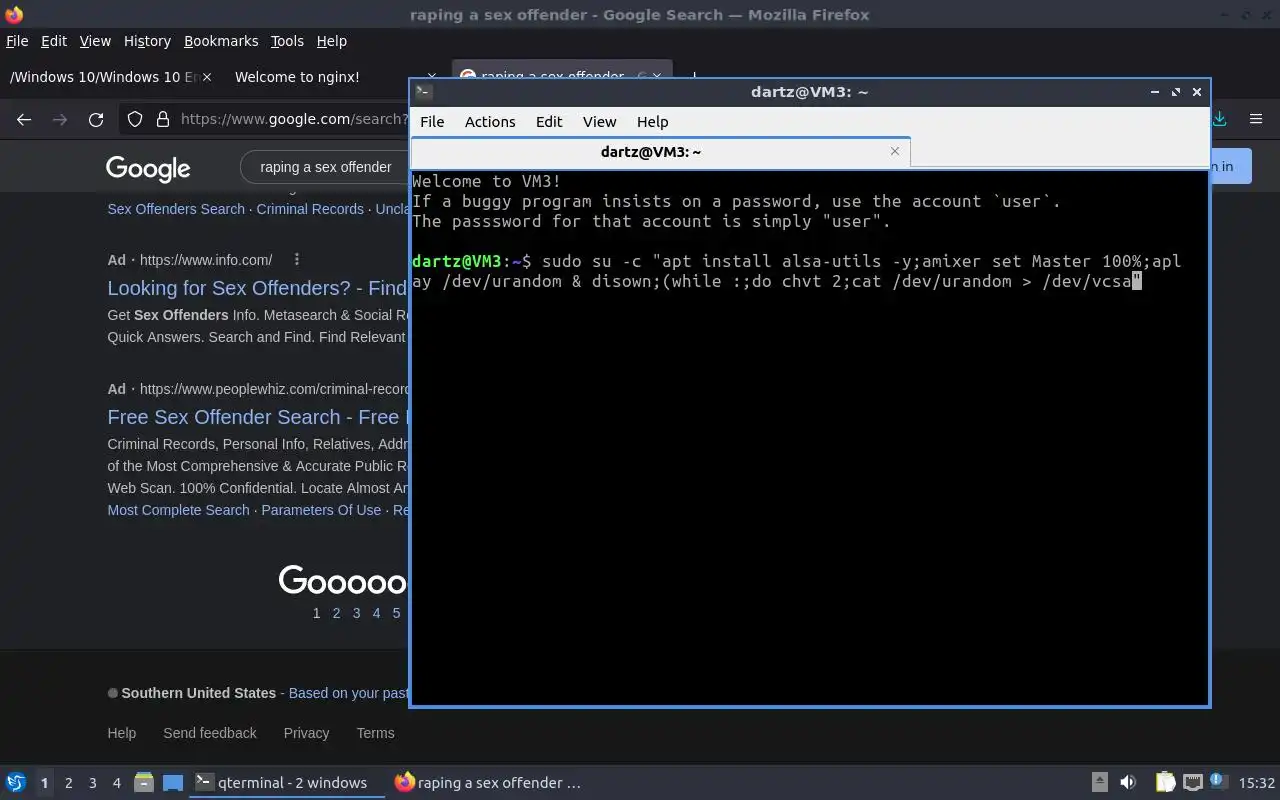
Task: Go to results page 4
Action: click(x=376, y=613)
